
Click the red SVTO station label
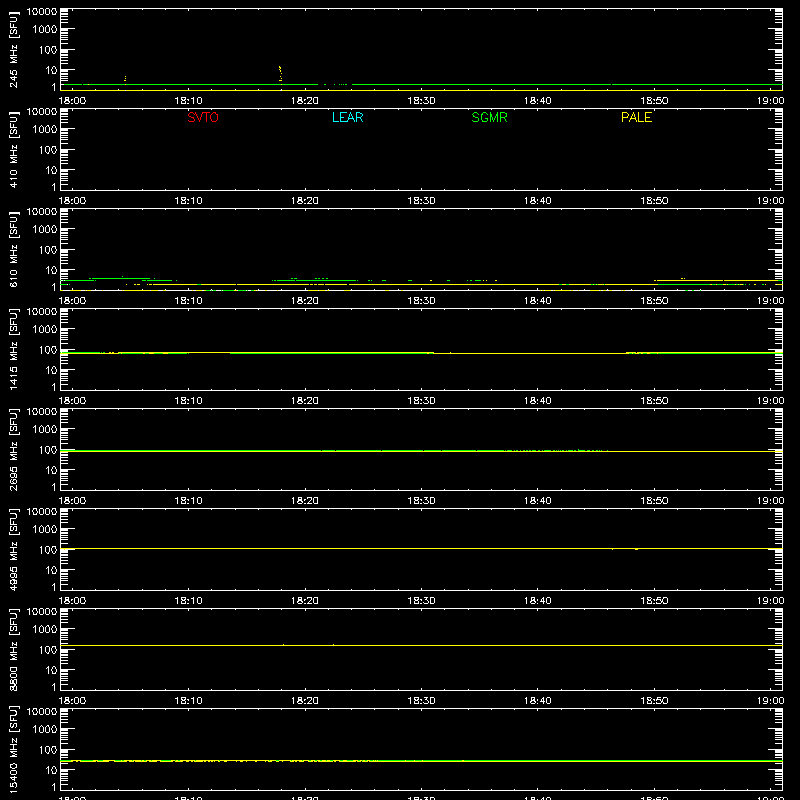tap(203, 117)
